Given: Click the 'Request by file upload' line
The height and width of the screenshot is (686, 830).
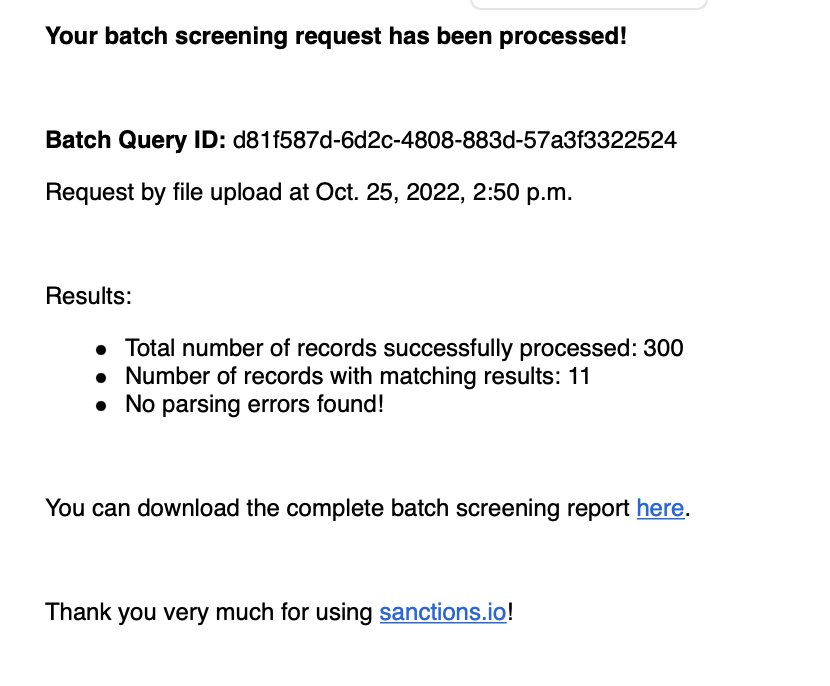Looking at the screenshot, I should pyautogui.click(x=309, y=192).
